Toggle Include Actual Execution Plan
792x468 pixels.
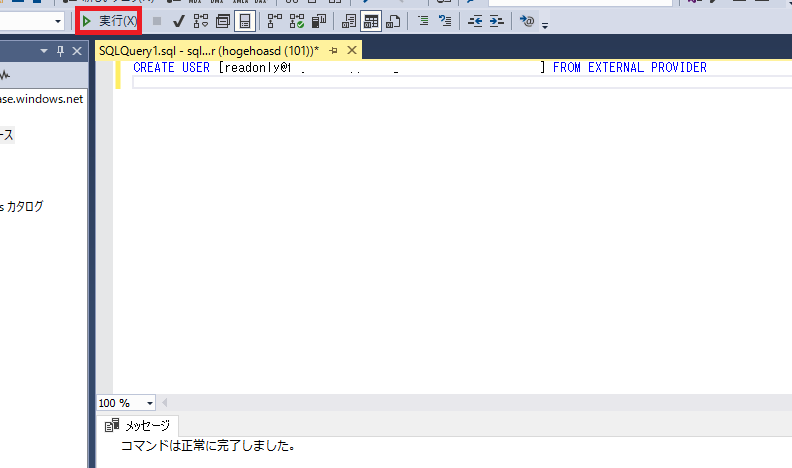[274, 21]
